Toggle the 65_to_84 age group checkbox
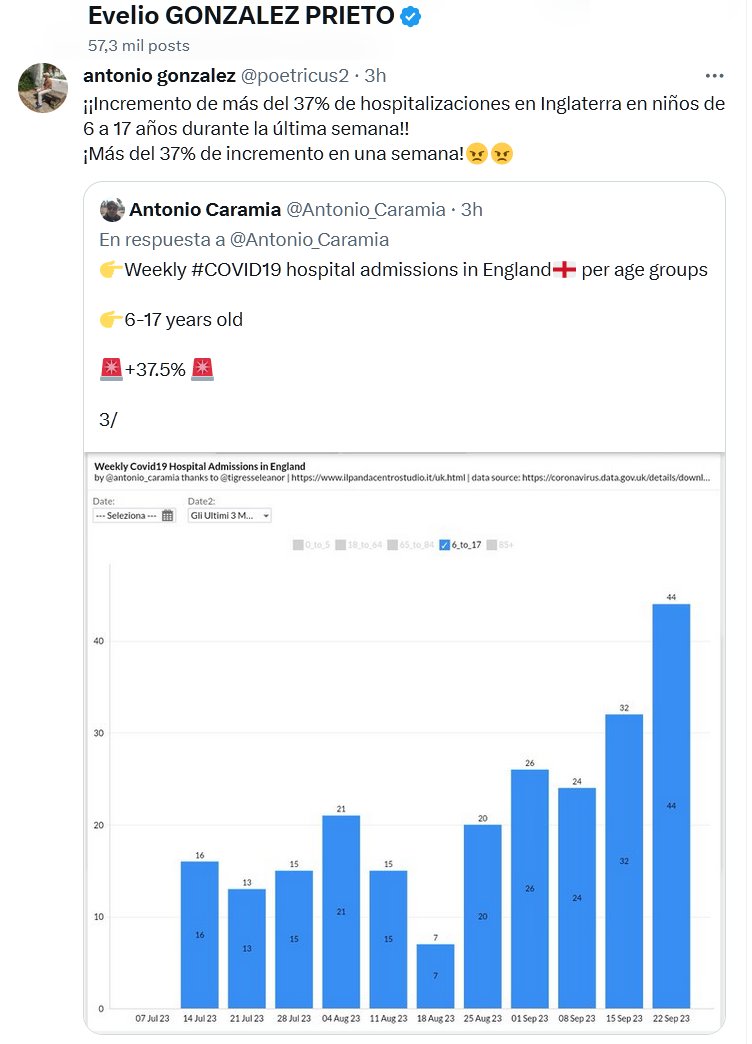The height and width of the screenshot is (1044, 752). pos(392,545)
